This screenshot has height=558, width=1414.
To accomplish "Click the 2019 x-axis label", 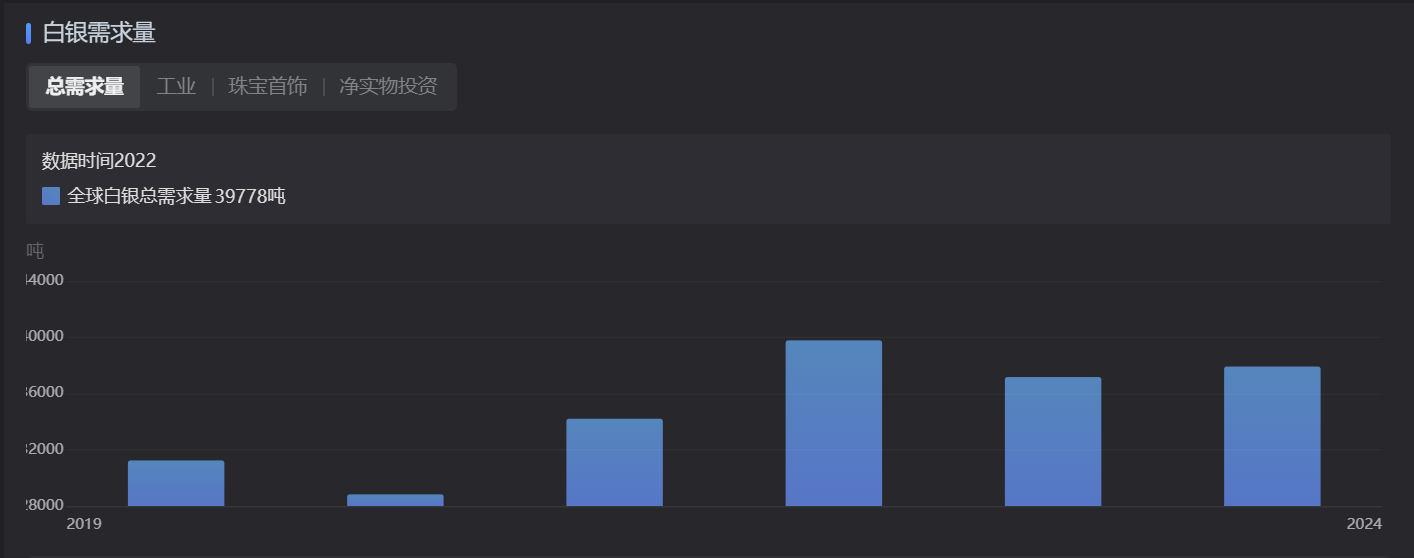I will 84,524.
